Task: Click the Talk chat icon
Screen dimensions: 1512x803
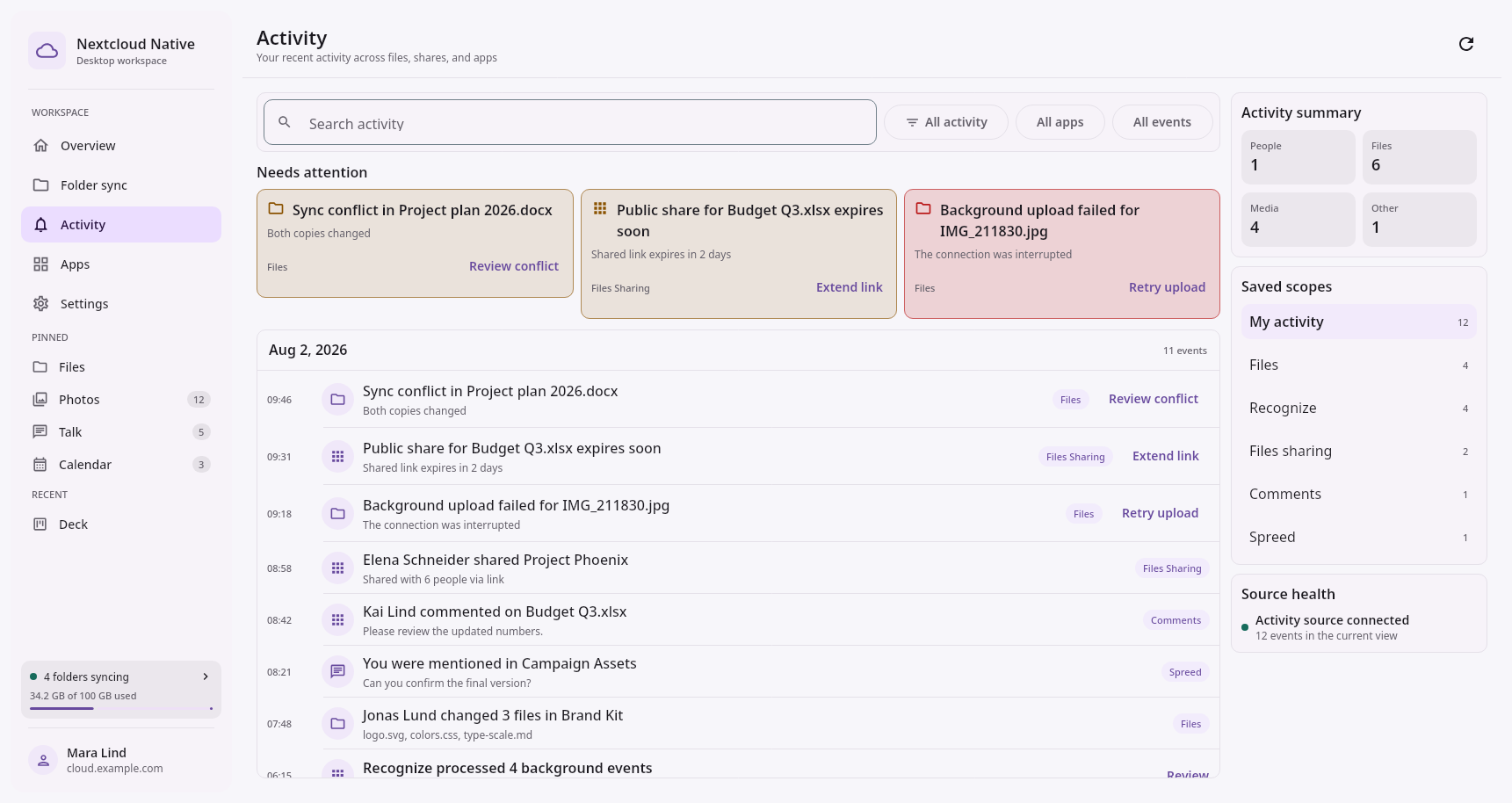Action: point(40,432)
